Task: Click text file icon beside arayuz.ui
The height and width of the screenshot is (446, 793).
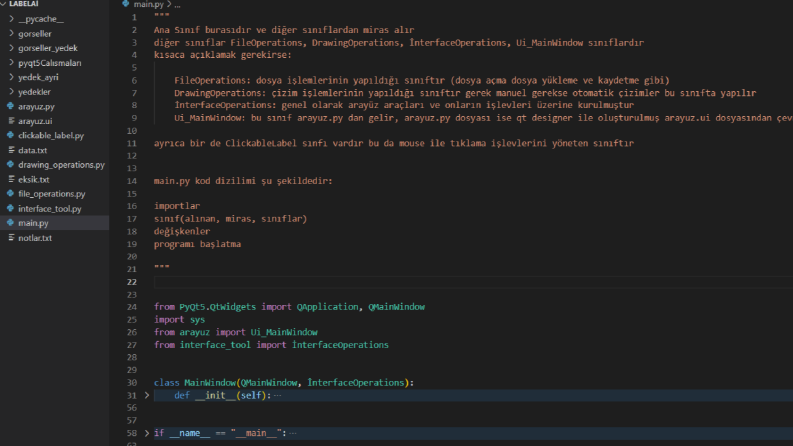Action: (x=11, y=121)
